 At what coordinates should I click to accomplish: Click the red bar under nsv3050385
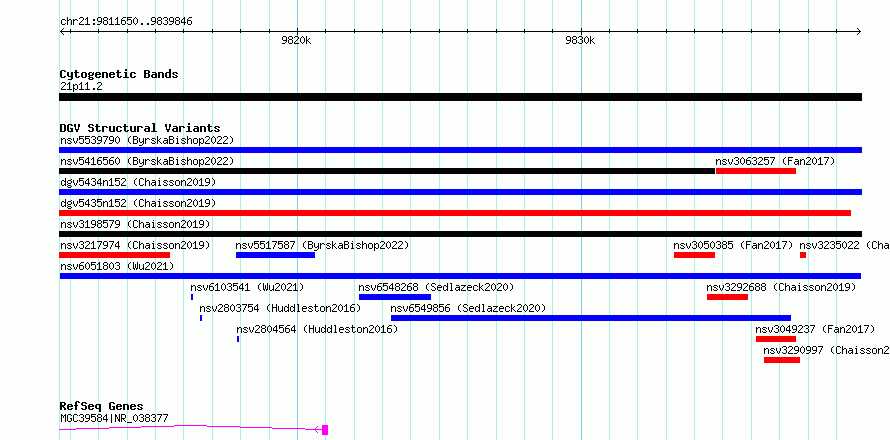point(694,255)
